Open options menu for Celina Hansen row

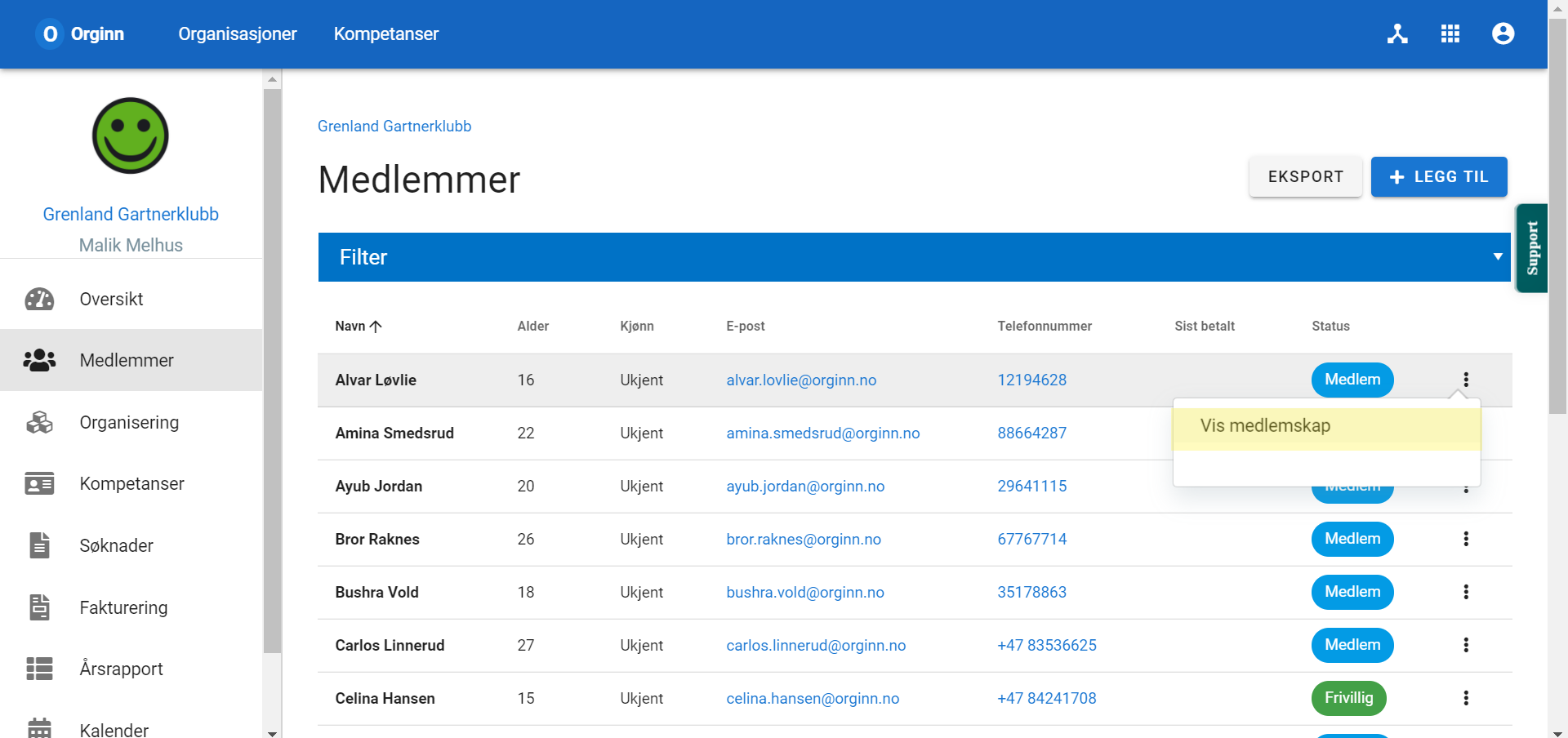point(1466,698)
